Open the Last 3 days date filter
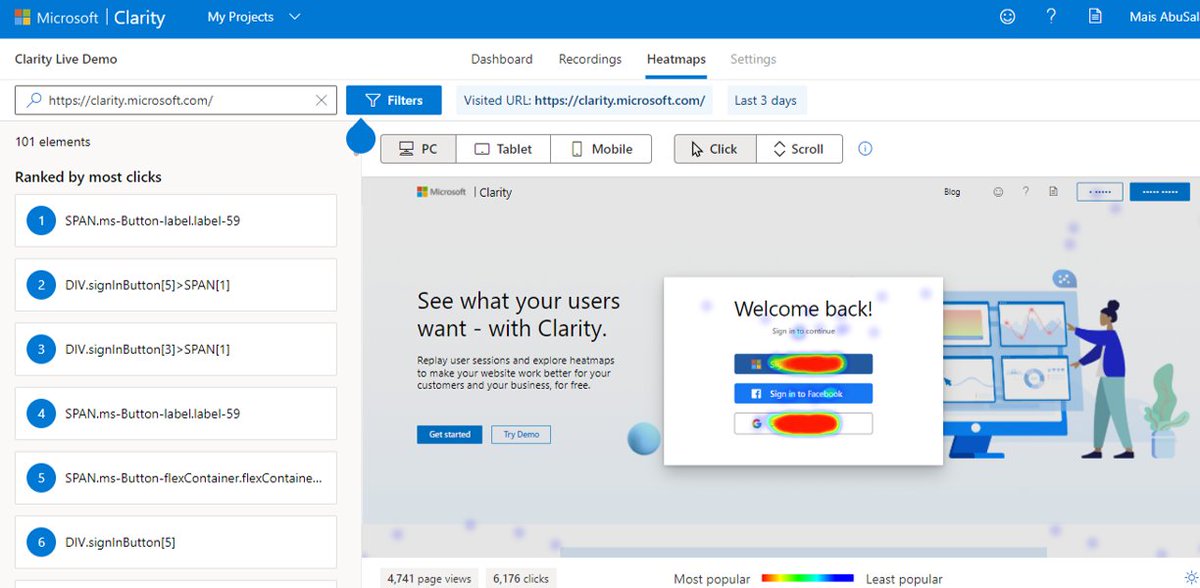This screenshot has height=588, width=1200. tap(765, 100)
